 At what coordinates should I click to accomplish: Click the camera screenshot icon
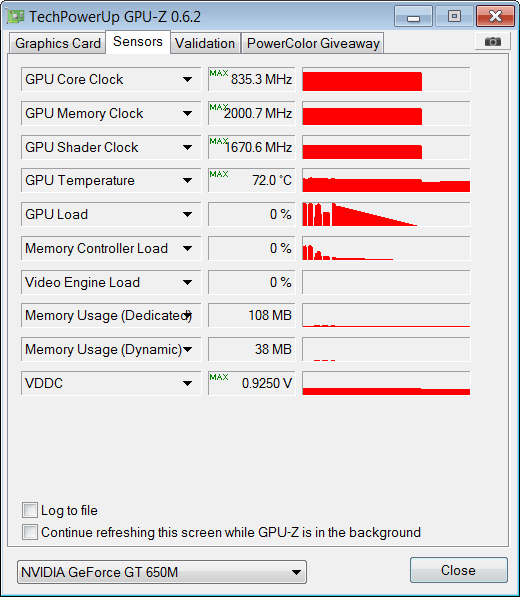(x=493, y=42)
